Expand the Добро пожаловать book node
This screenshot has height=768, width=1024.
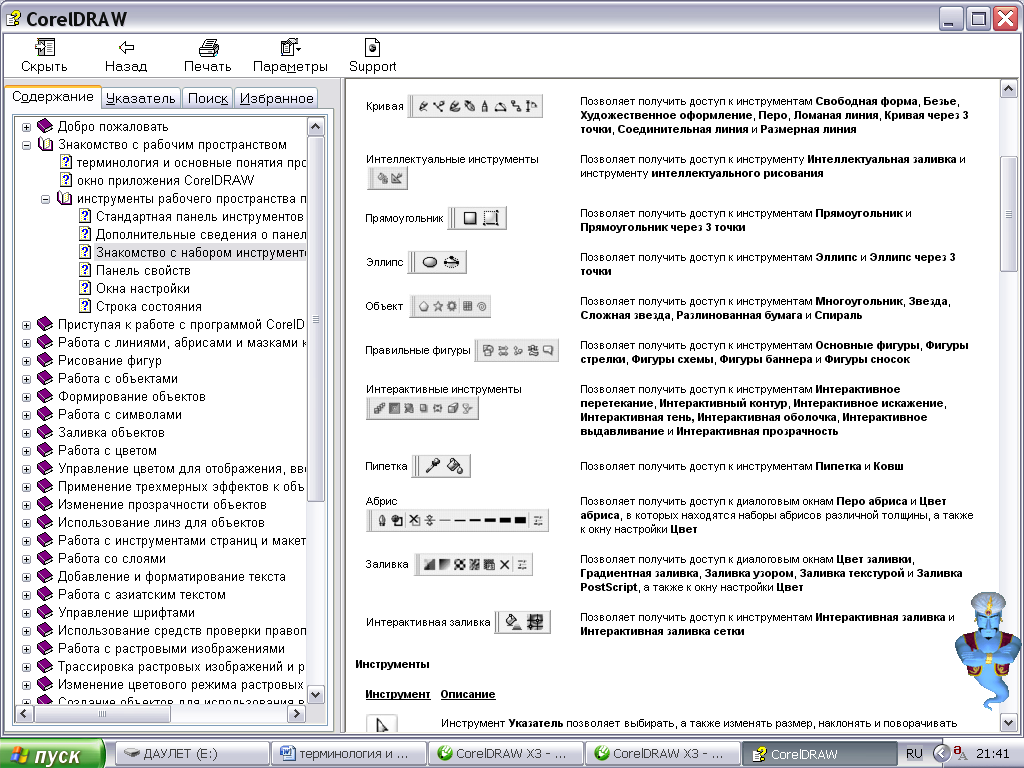pyautogui.click(x=26, y=127)
